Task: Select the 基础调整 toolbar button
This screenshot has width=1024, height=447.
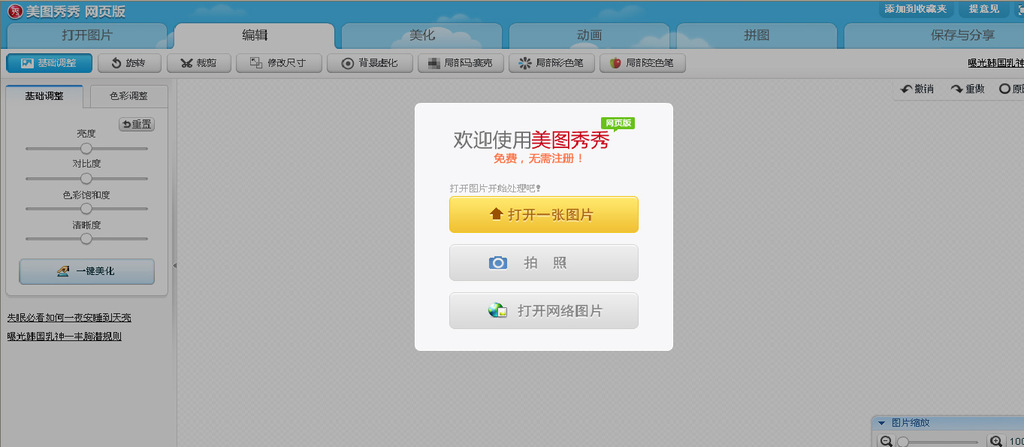Action: [x=49, y=63]
